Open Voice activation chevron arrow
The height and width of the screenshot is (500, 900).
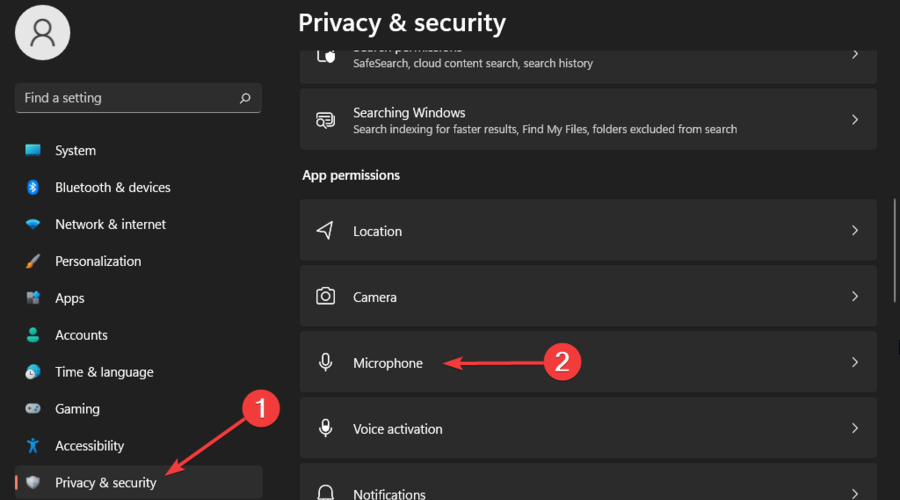click(854, 429)
